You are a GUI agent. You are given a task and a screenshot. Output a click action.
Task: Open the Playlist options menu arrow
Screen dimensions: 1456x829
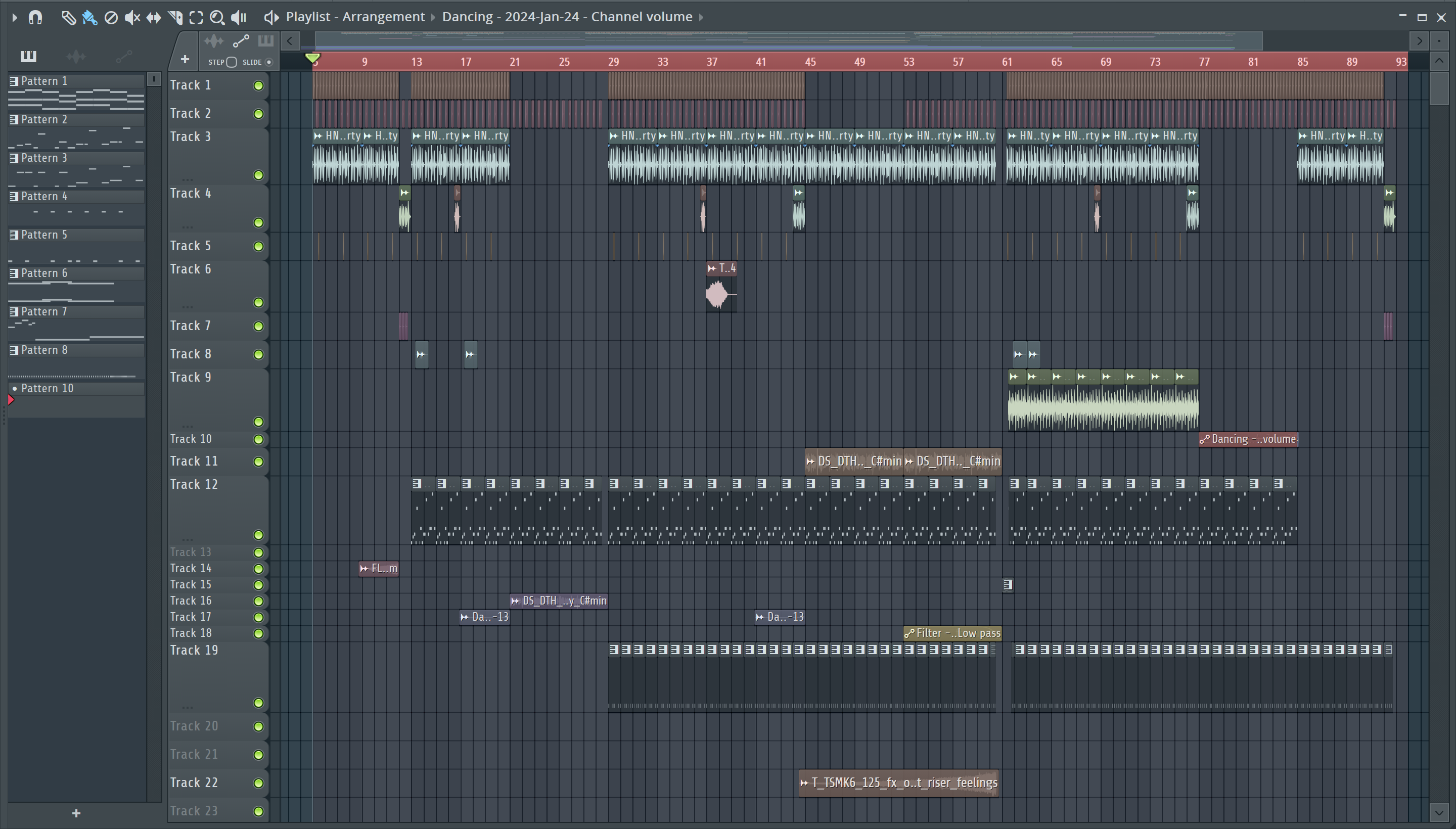[14, 17]
